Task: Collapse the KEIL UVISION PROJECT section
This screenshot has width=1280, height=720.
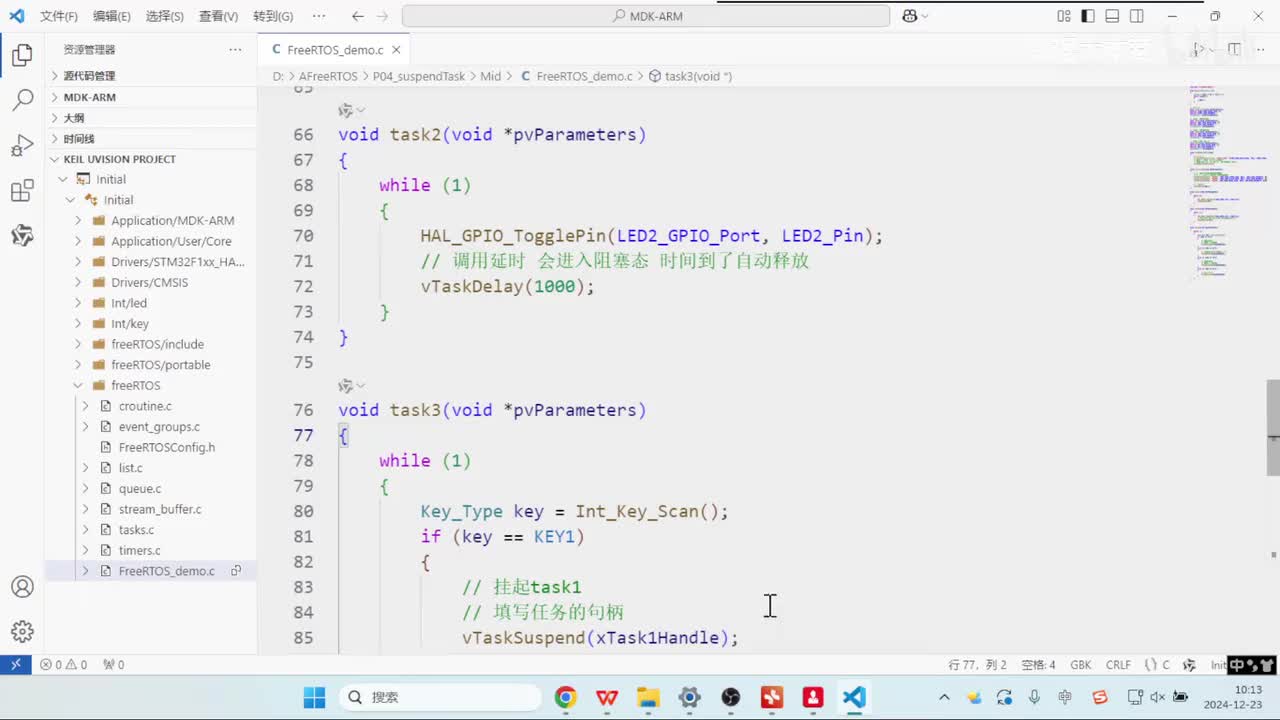Action: [x=150, y=159]
